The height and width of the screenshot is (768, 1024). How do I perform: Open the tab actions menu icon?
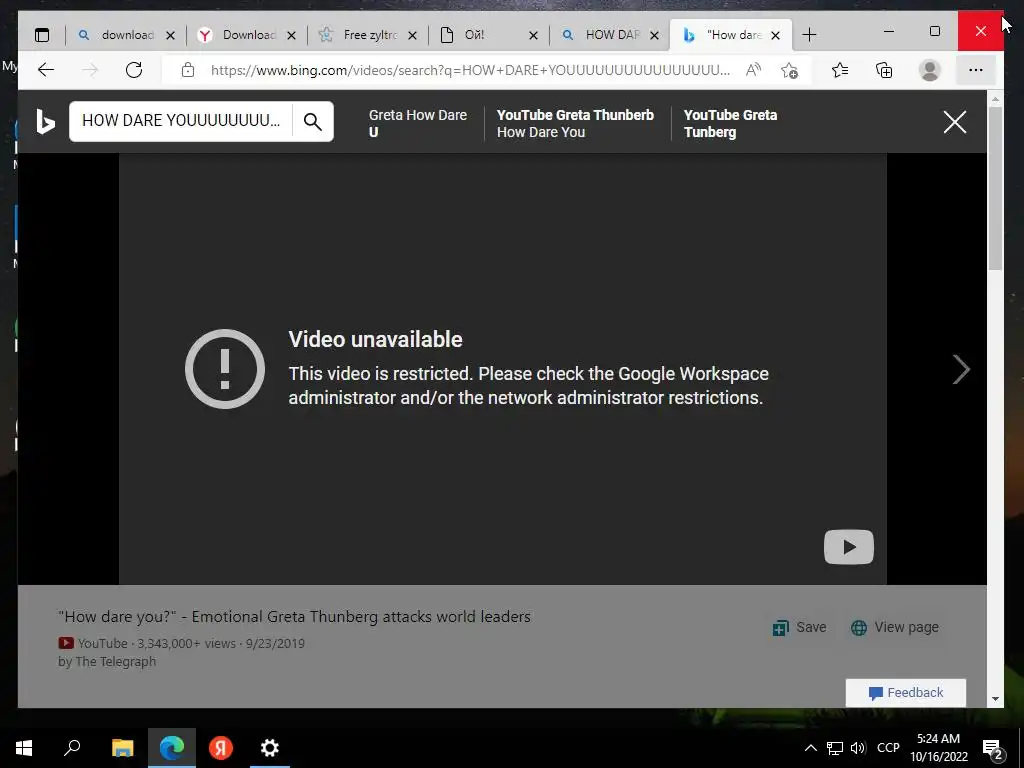(42, 35)
